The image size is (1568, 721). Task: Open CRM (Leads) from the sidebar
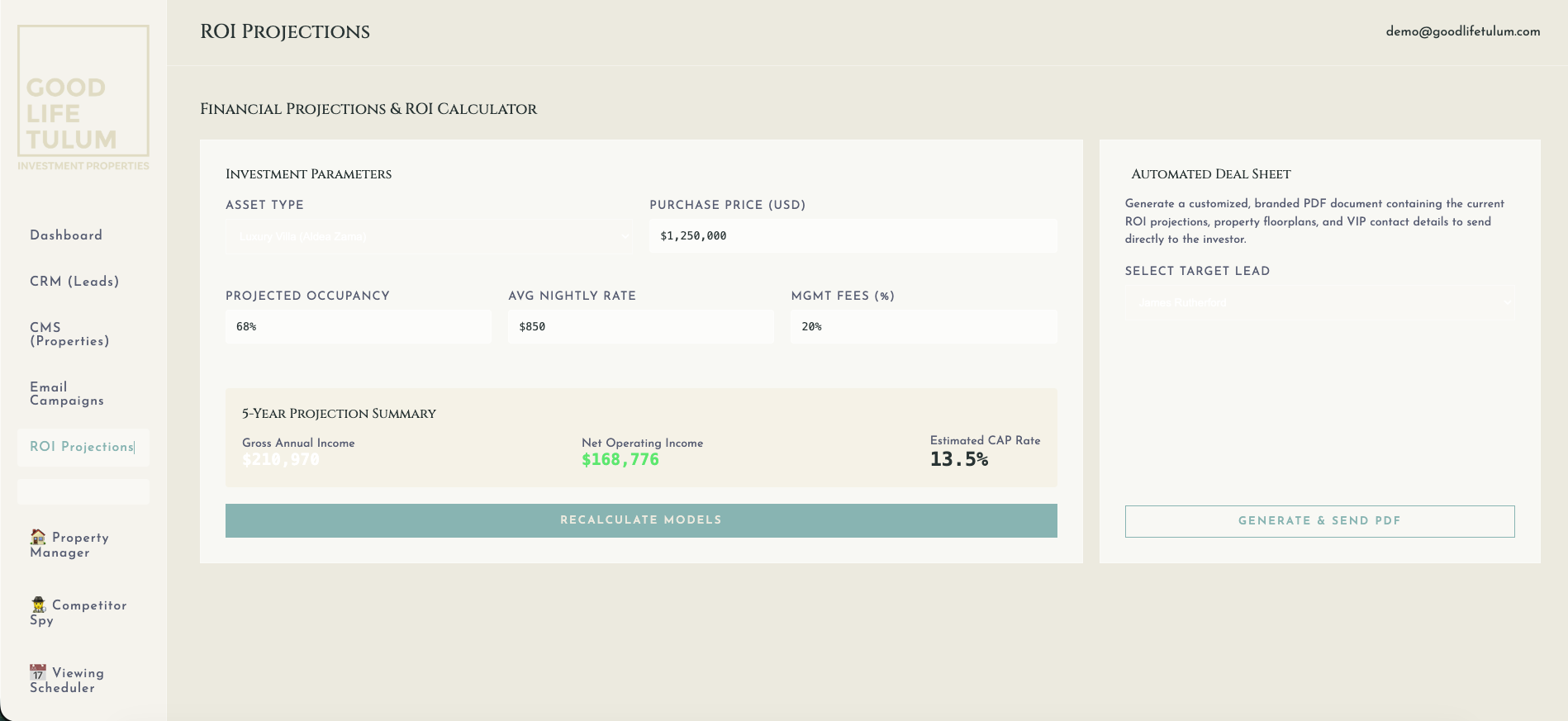click(74, 282)
